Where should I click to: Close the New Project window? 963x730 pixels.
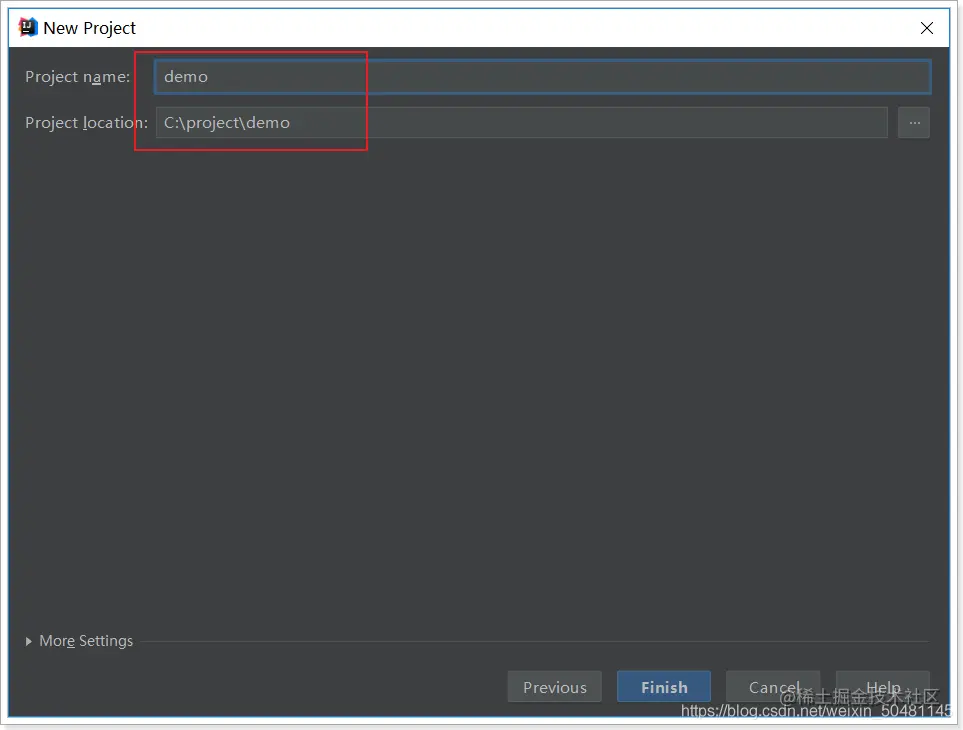point(927,28)
